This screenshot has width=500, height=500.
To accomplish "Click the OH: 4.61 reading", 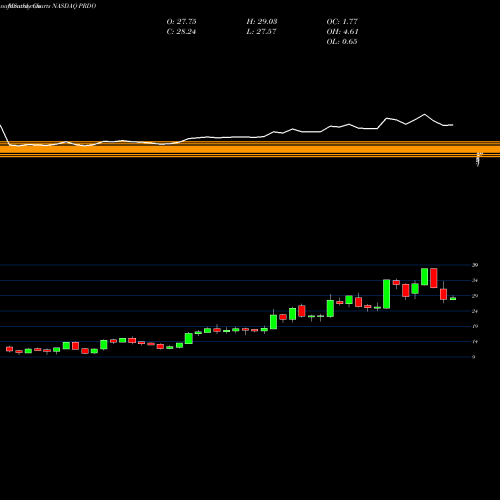I will coord(342,32).
